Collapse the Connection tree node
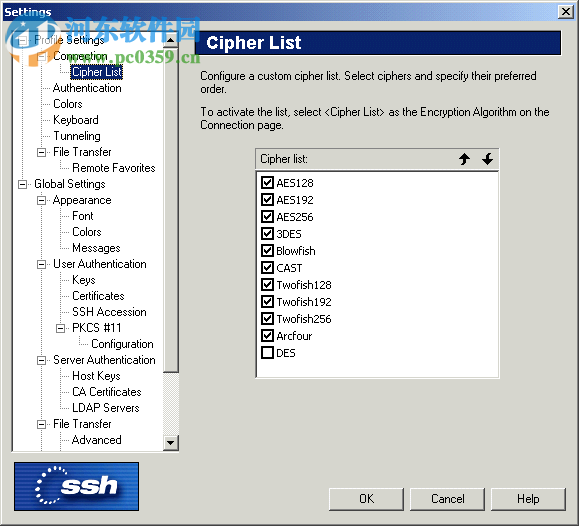This screenshot has height=526, width=579. (x=42, y=56)
